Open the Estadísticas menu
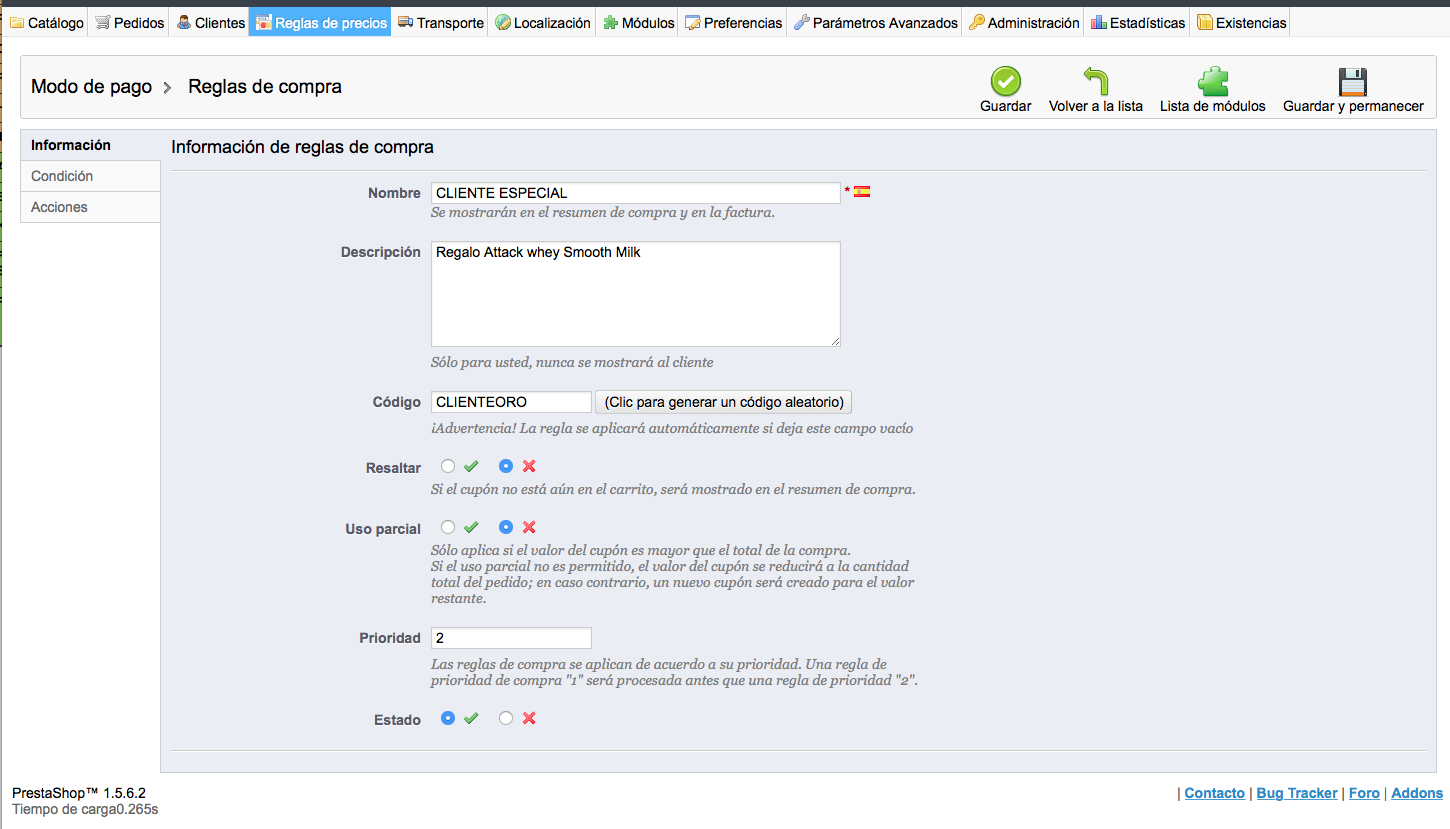Viewport: 1450px width, 829px height. point(1138,22)
